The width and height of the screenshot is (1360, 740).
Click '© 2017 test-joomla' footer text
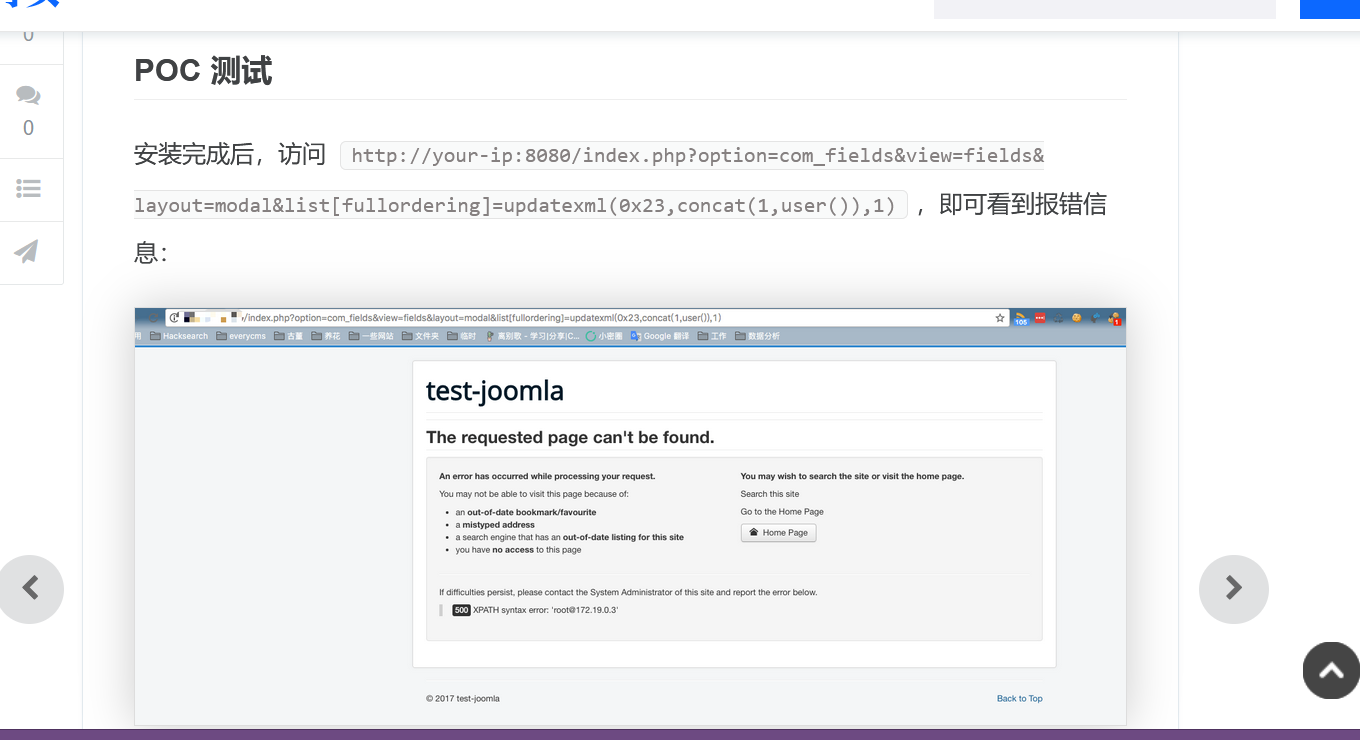[463, 699]
